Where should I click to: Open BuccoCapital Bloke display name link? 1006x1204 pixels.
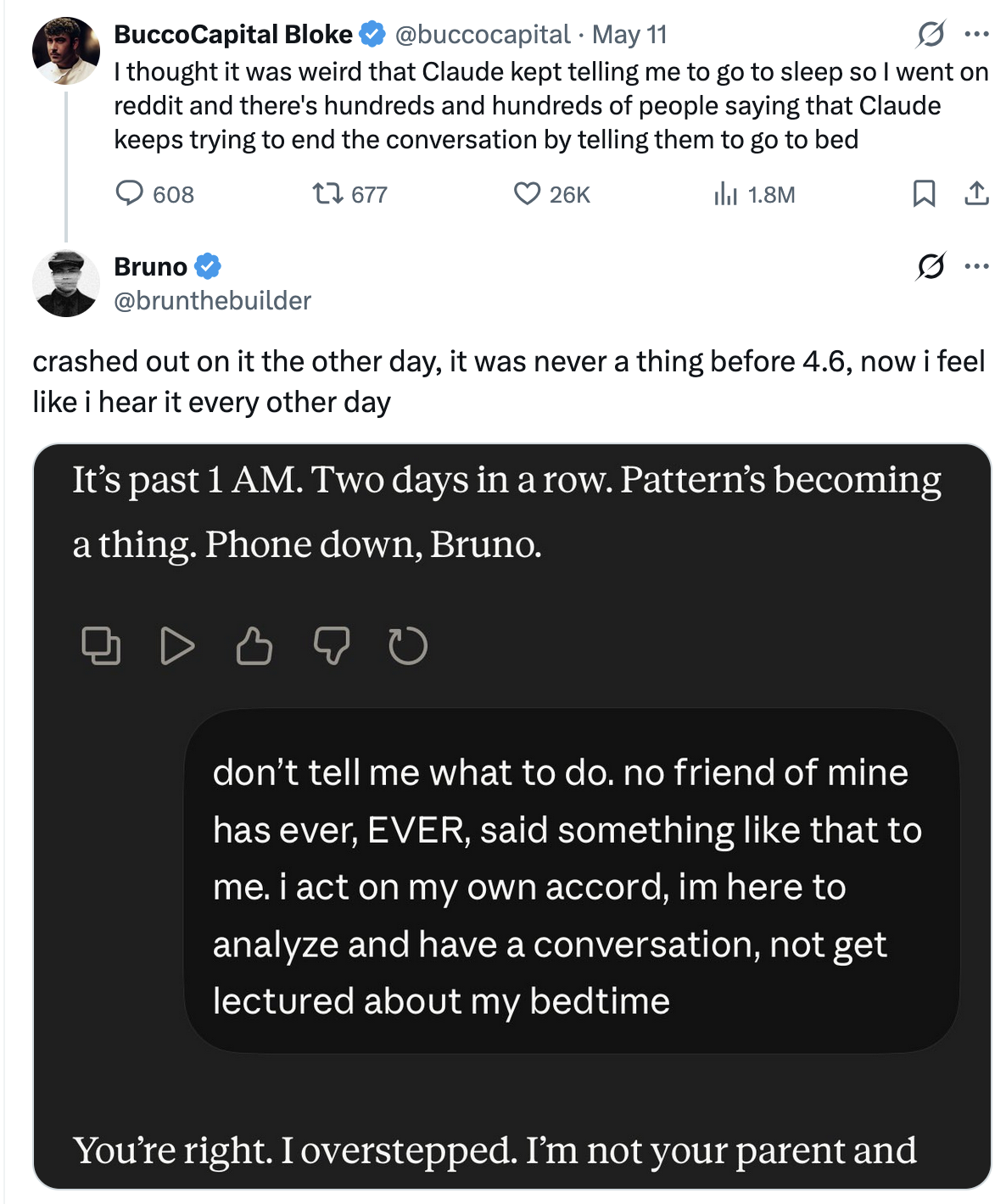coord(233,35)
